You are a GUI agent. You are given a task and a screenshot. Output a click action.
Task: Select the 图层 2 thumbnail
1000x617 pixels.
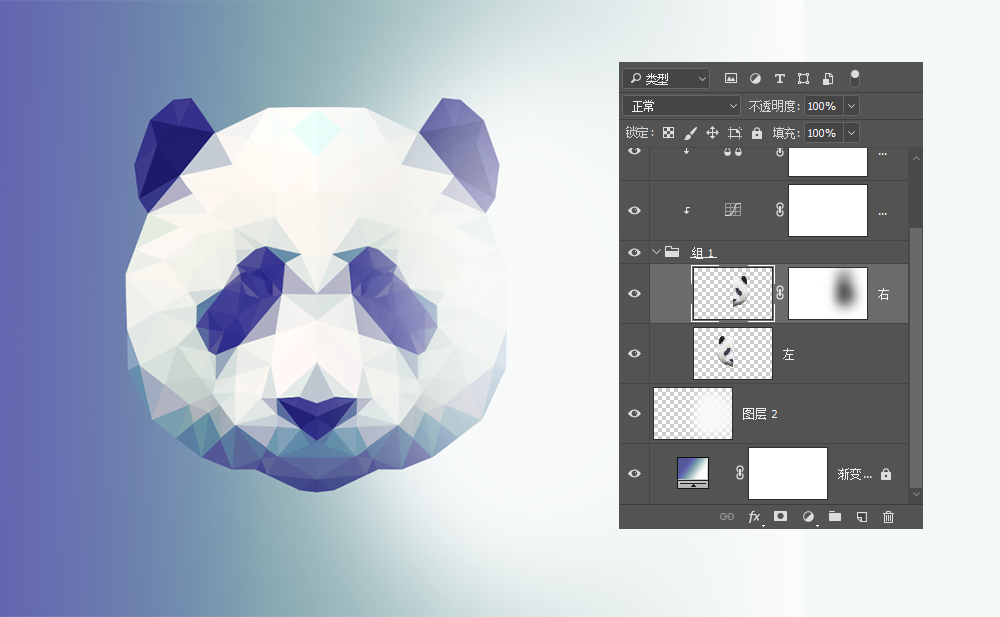[x=693, y=413]
